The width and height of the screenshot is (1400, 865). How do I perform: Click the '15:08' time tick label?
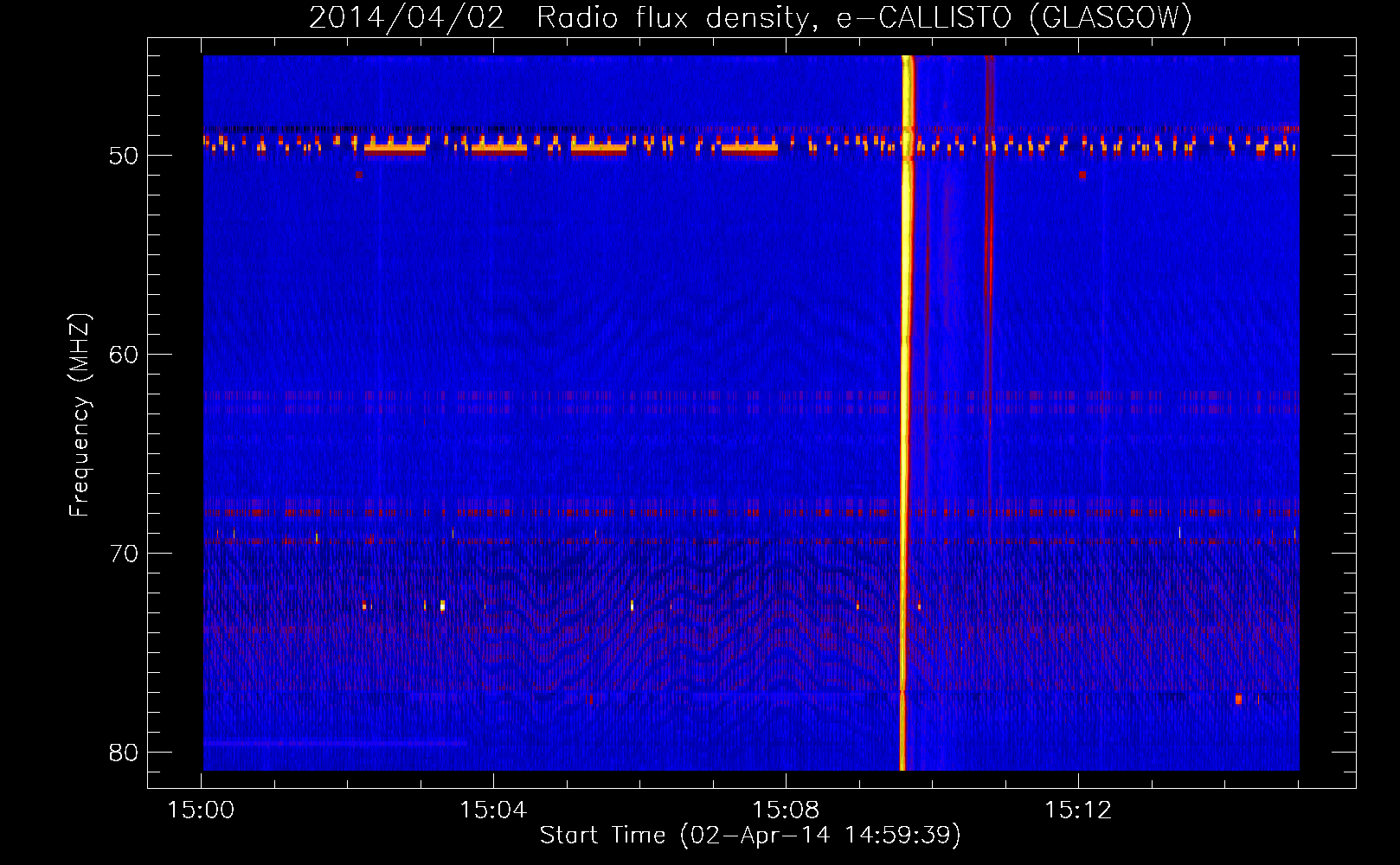(786, 811)
